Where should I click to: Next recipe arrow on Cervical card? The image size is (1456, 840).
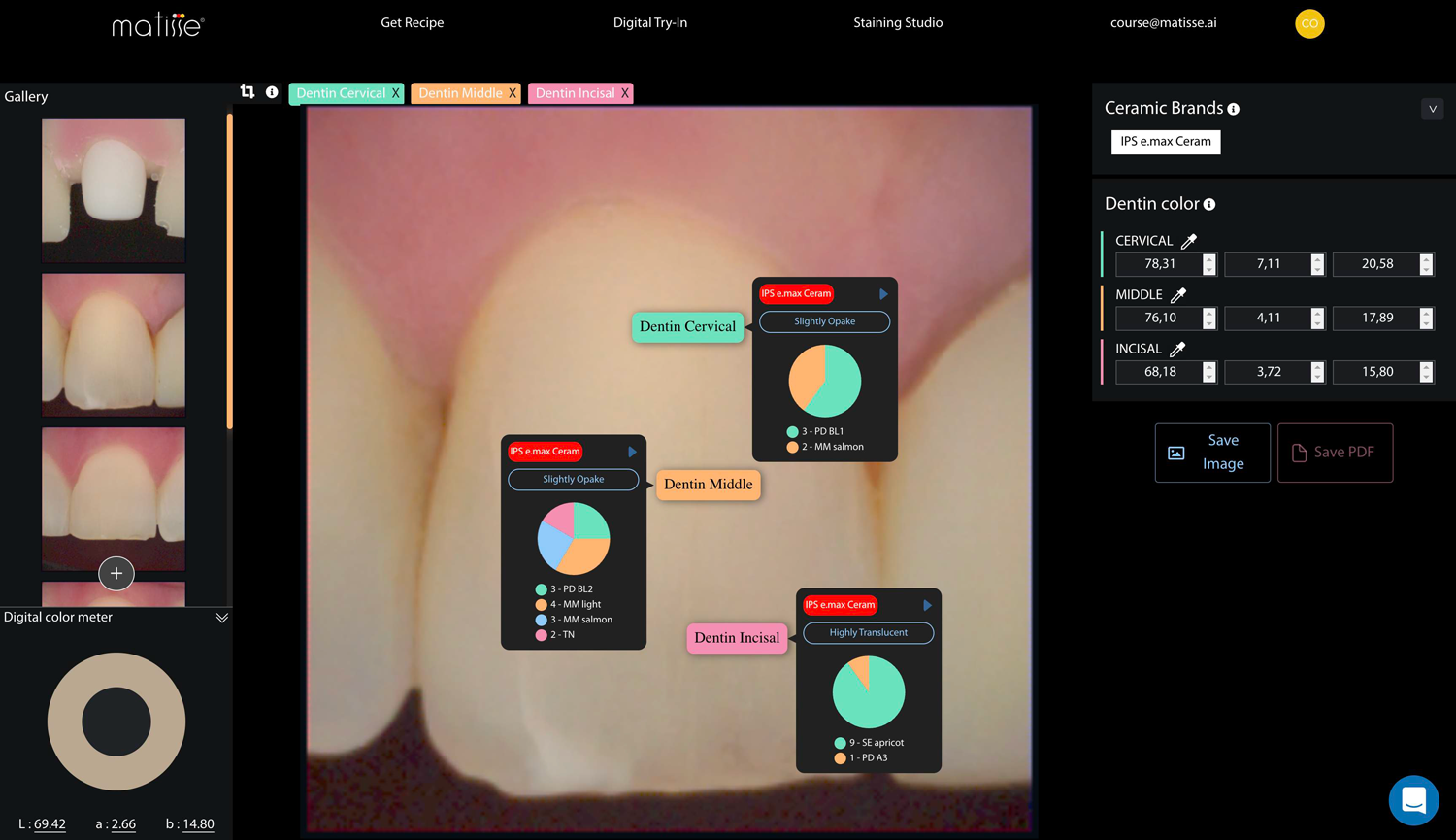coord(883,293)
